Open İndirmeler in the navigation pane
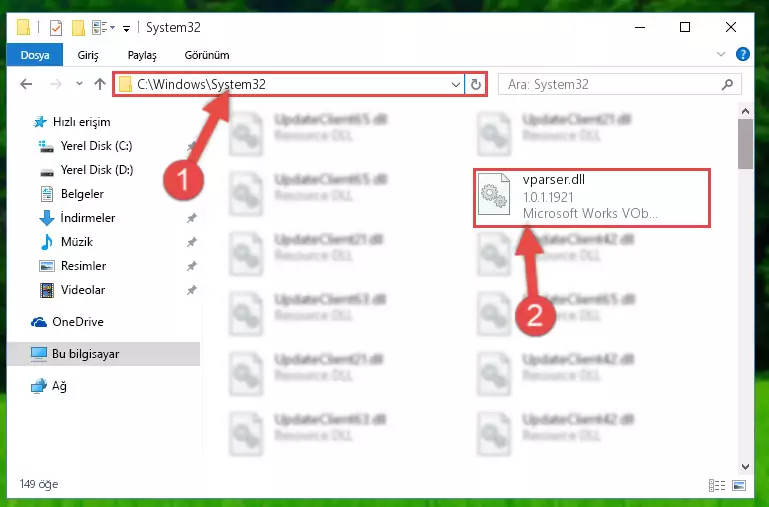This screenshot has width=769, height=507. (87, 218)
